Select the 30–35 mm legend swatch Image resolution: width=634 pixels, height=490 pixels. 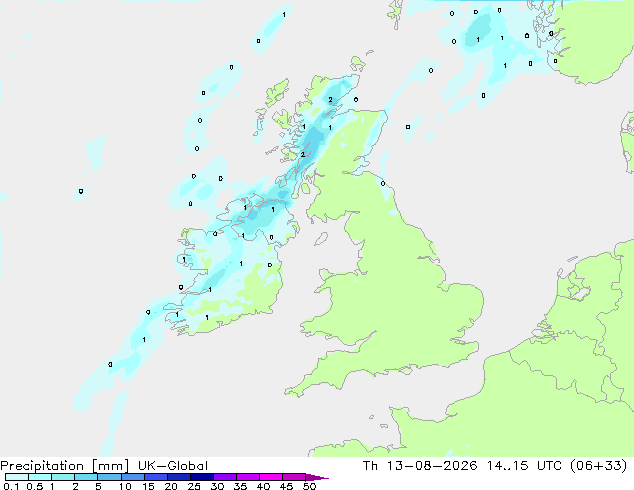pyautogui.click(x=225, y=477)
